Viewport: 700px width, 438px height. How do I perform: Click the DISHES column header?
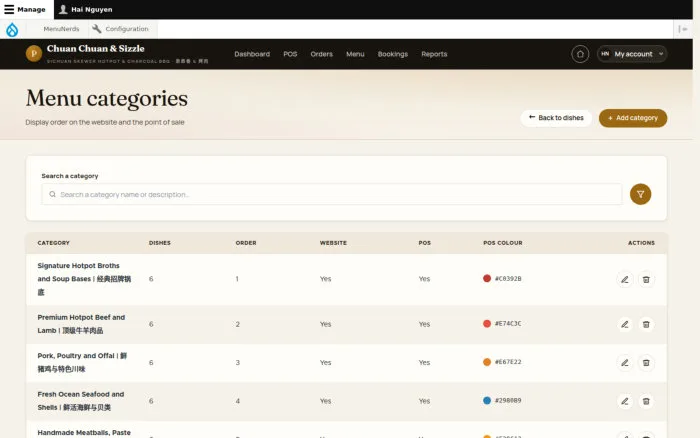click(159, 243)
